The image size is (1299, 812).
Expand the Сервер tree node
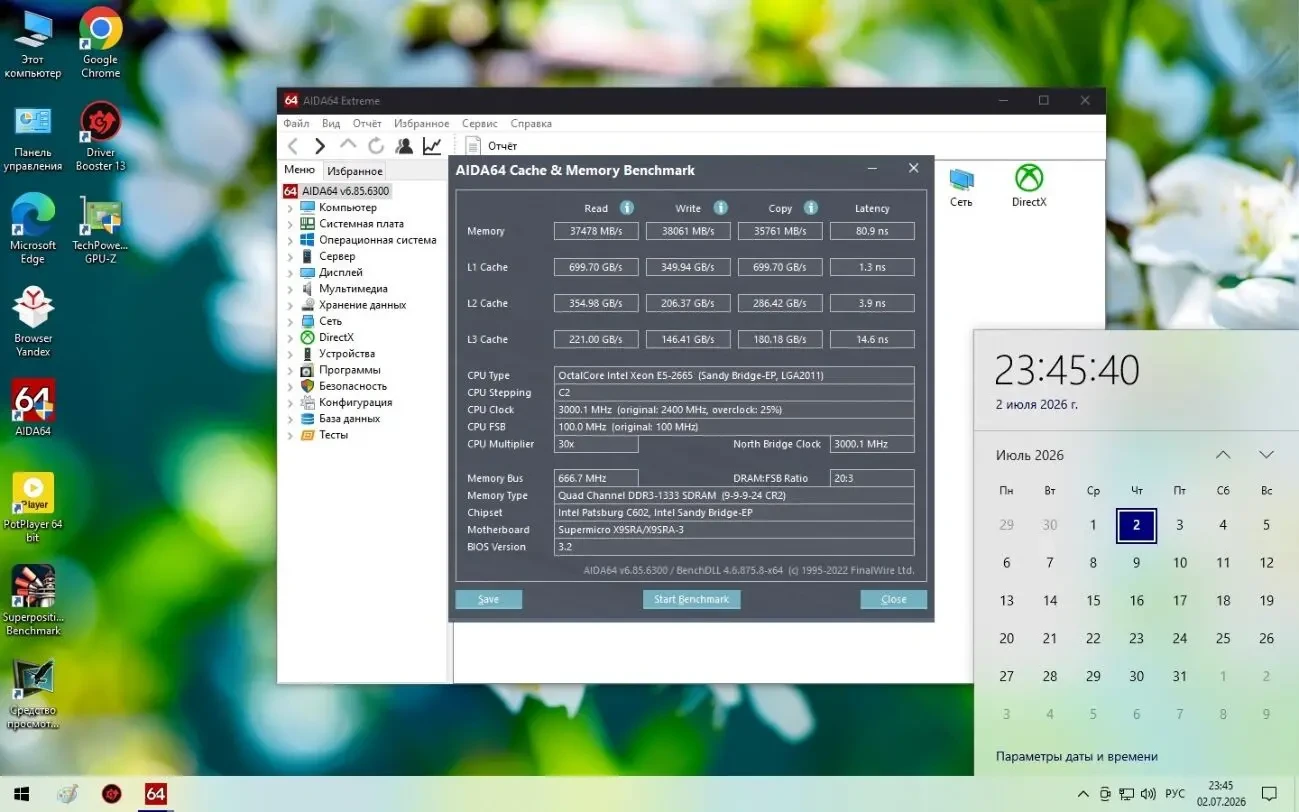(x=290, y=257)
